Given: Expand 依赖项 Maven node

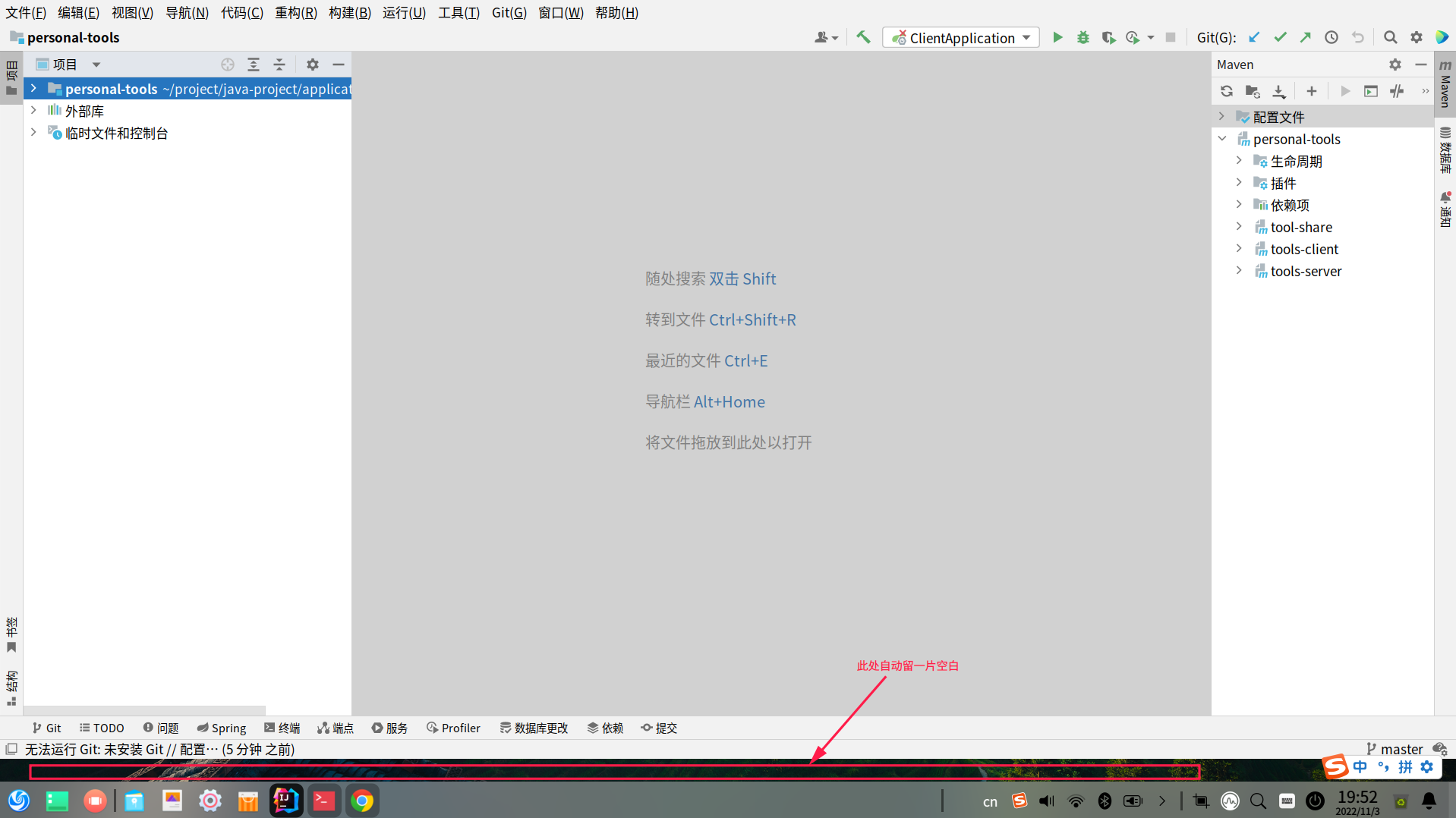Looking at the screenshot, I should click(1239, 205).
